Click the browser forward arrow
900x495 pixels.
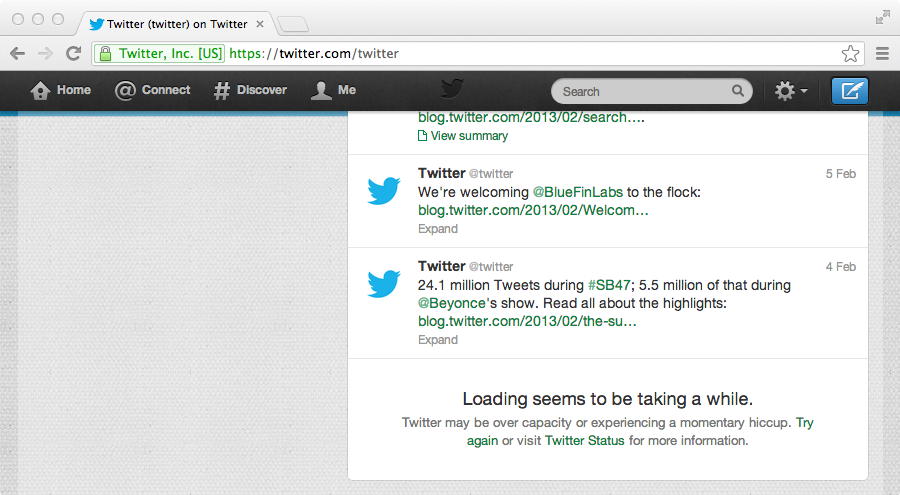tap(45, 54)
